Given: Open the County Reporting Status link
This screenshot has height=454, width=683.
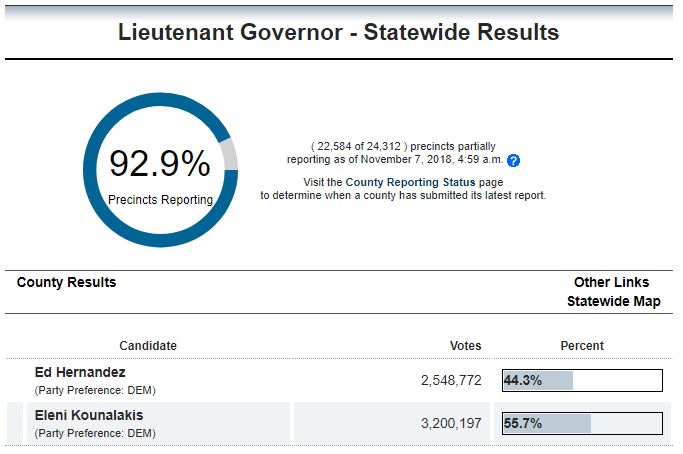Looking at the screenshot, I should tap(410, 182).
